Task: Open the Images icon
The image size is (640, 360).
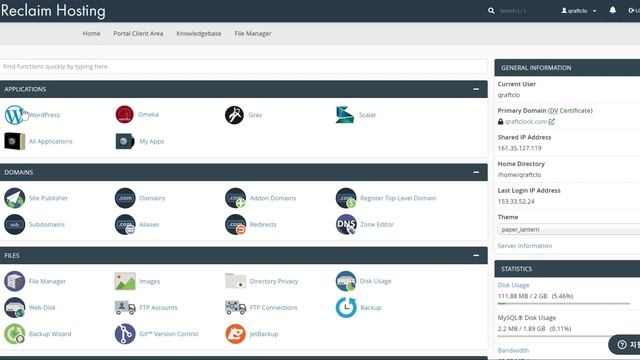Action: [x=125, y=281]
